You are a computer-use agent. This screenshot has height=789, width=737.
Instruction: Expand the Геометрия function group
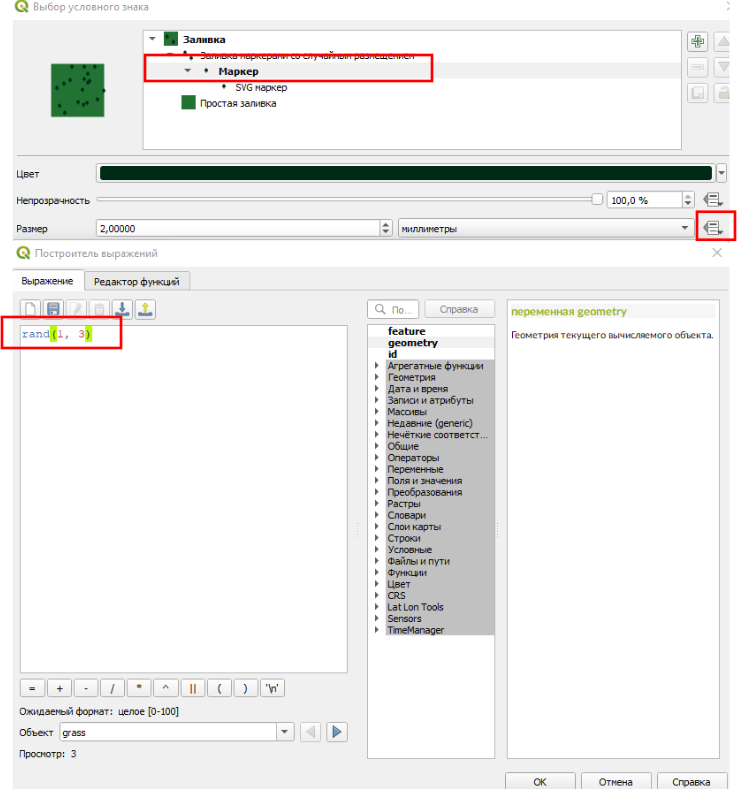pos(377,377)
